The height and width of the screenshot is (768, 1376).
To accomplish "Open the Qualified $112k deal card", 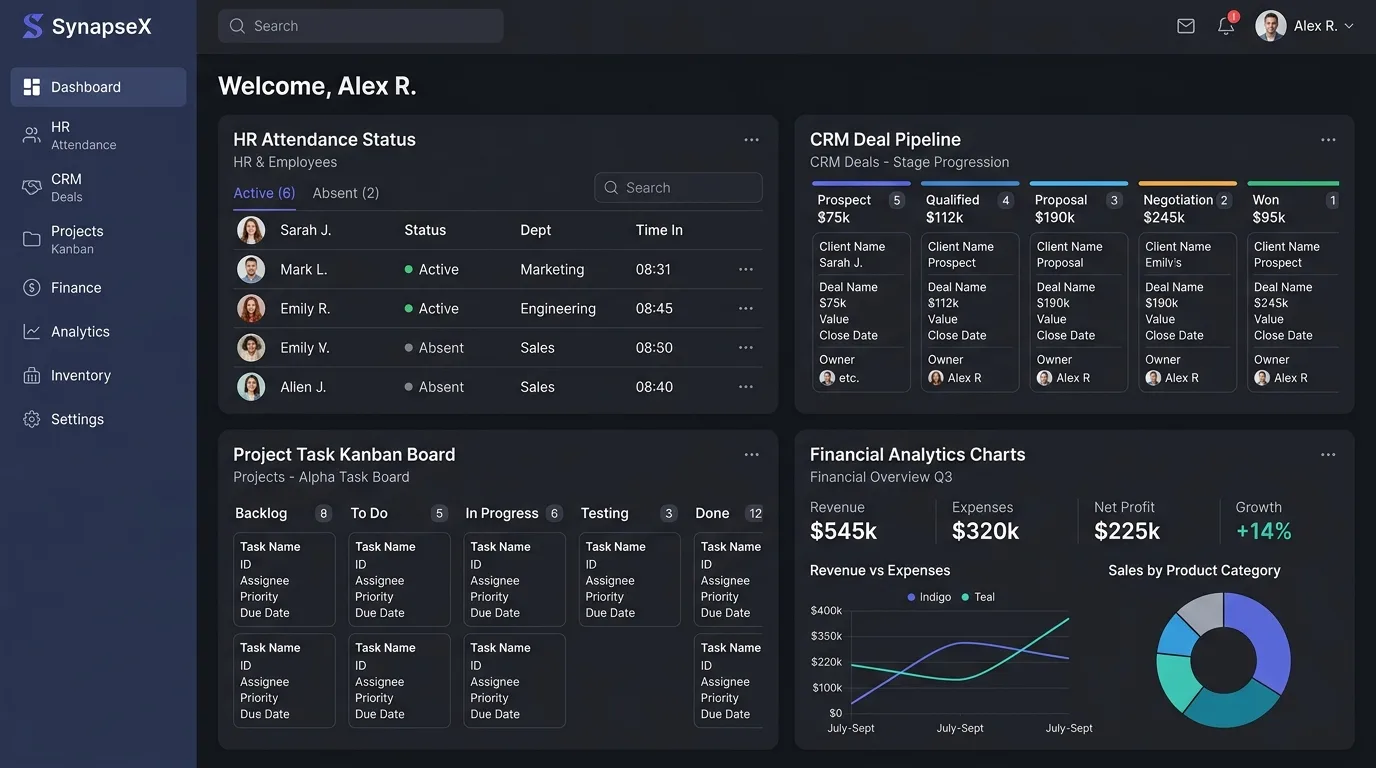I will tap(970, 312).
